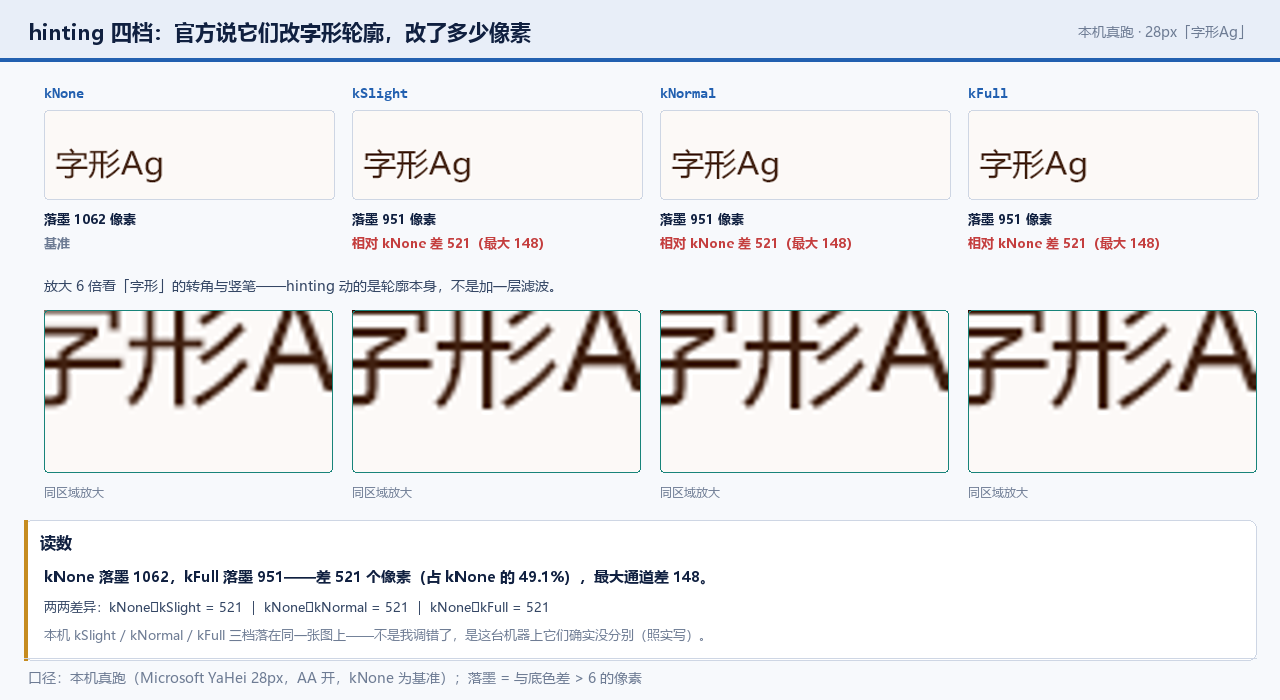Select the kNormal column label
The width and height of the screenshot is (1280, 700).
(688, 93)
